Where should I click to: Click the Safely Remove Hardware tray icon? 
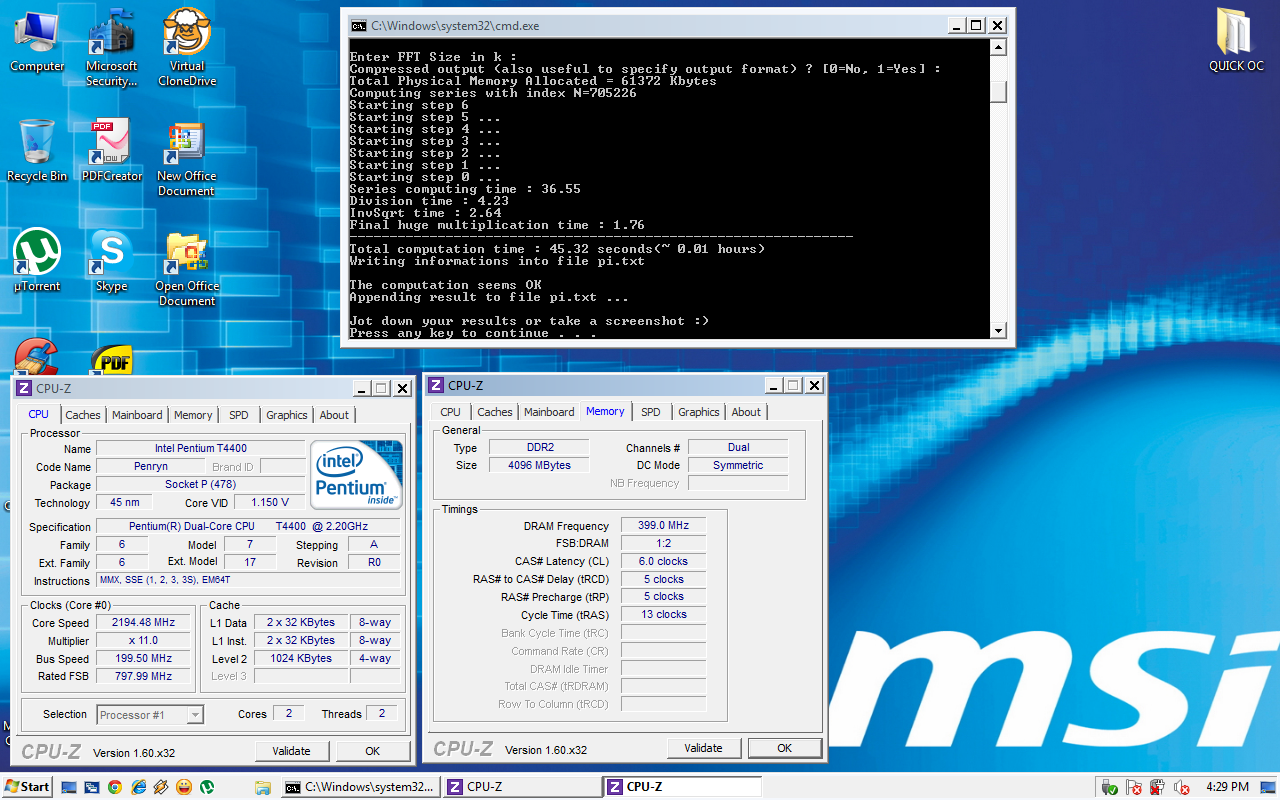point(1110,787)
